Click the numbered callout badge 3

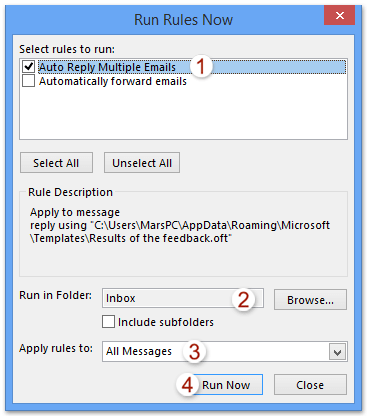pos(194,352)
